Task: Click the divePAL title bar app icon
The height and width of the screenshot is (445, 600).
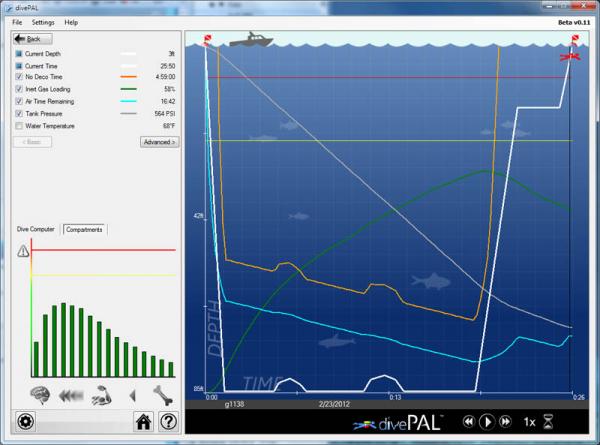Action: click(x=8, y=8)
